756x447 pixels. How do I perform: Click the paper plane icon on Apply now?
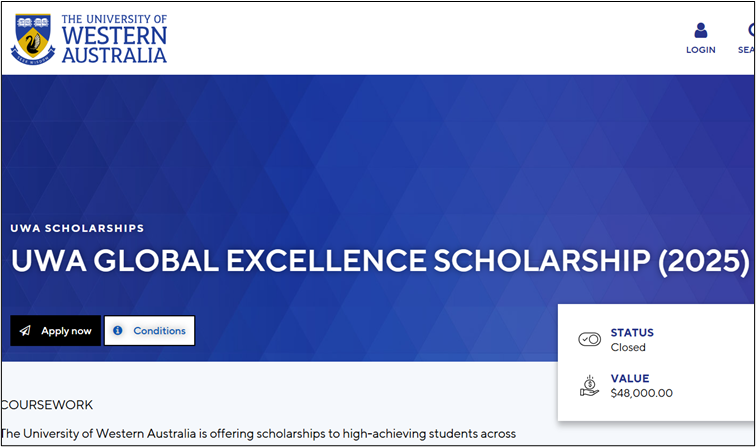[x=25, y=330]
